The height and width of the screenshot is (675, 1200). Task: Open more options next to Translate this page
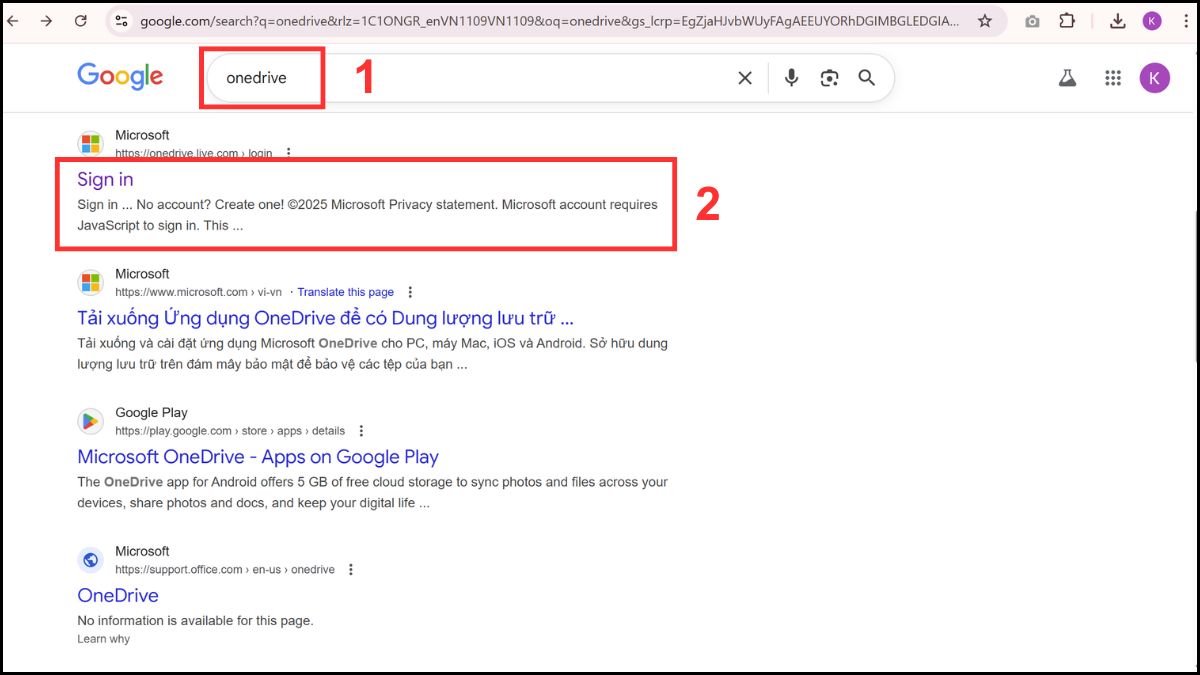click(x=410, y=292)
